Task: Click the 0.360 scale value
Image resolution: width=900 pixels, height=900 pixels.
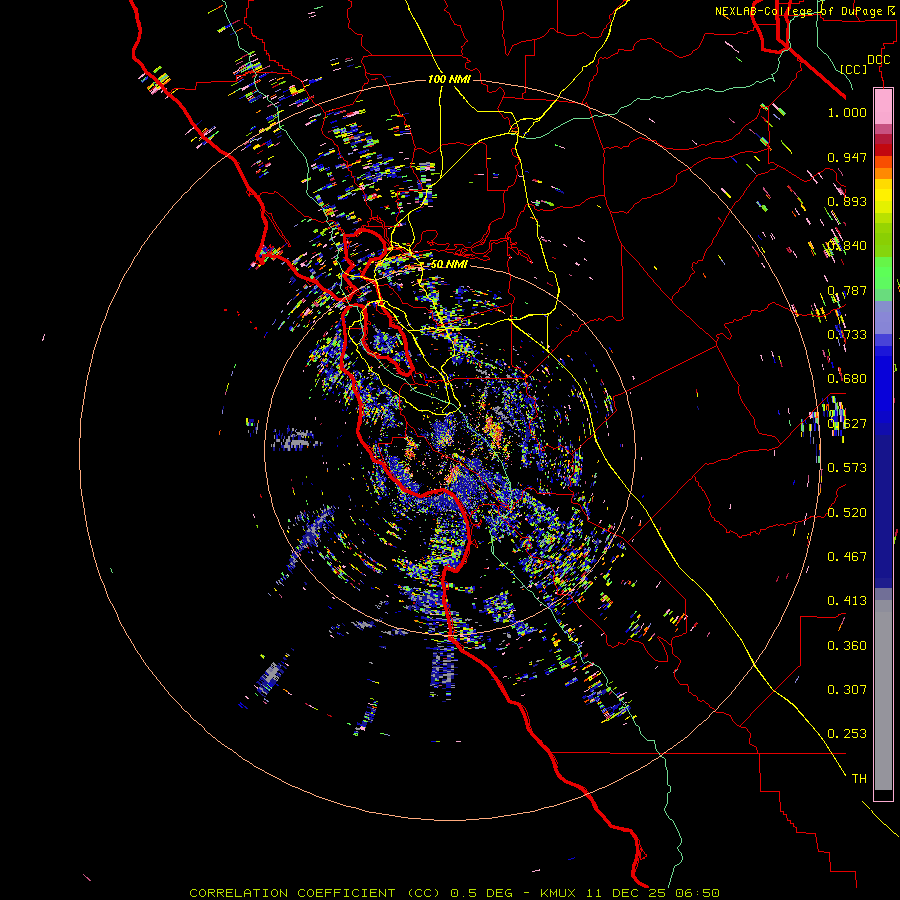Action: 847,646
